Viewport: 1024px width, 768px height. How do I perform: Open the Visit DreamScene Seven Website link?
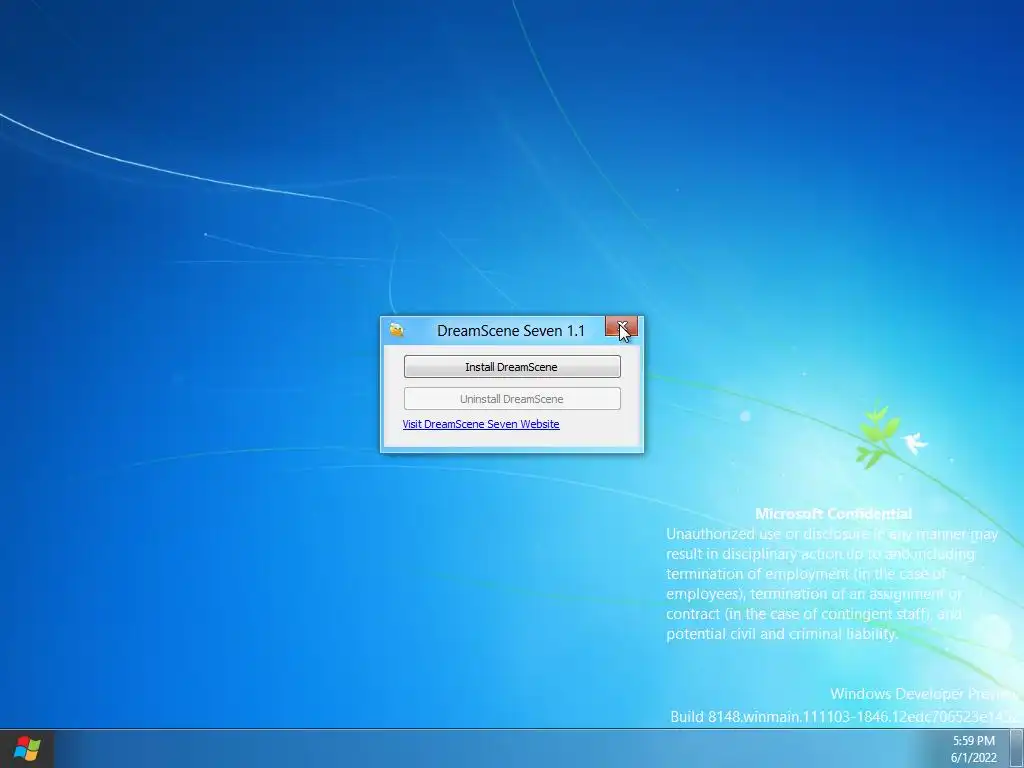tap(481, 424)
